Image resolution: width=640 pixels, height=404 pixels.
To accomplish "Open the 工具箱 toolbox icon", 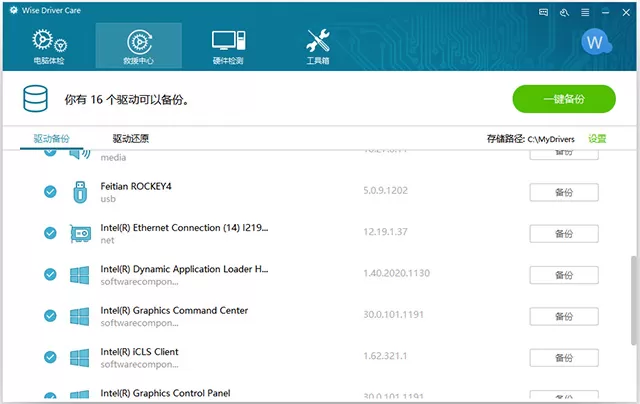I will [x=318, y=40].
